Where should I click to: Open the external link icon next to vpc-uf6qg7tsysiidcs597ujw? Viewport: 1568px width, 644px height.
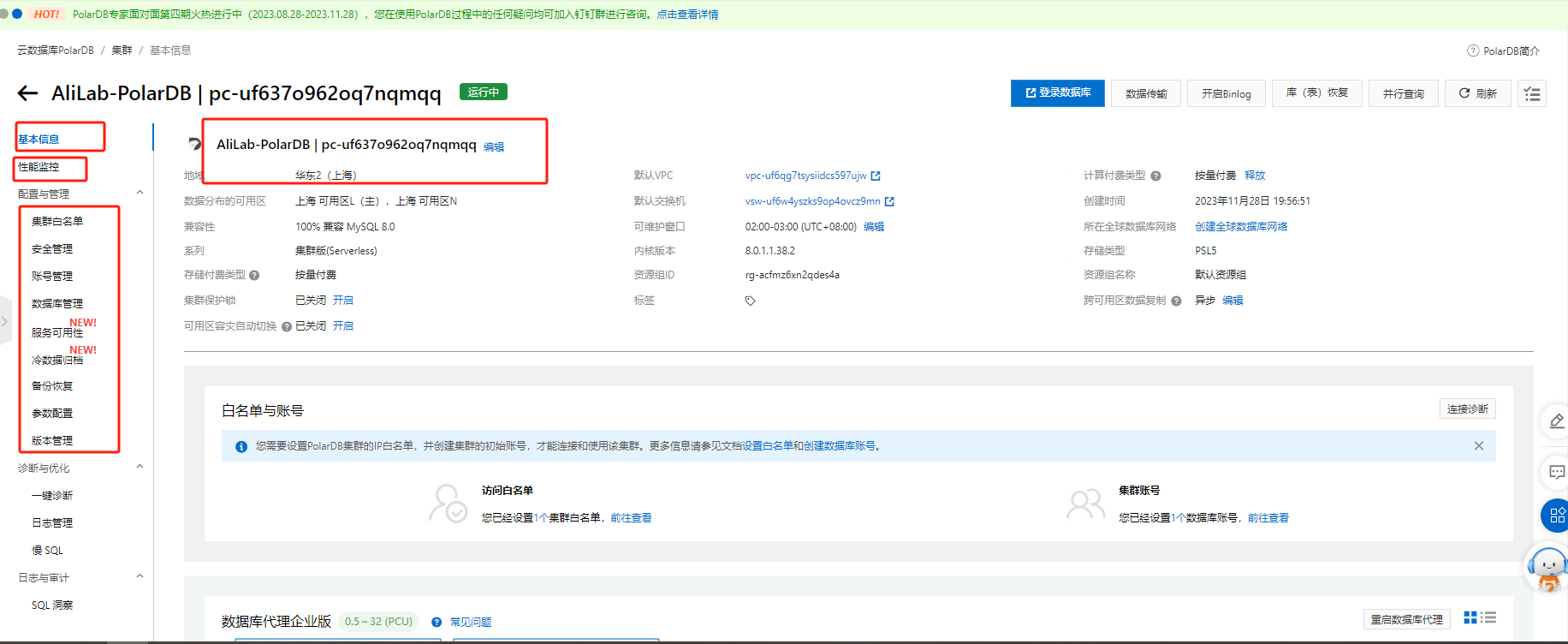[x=876, y=176]
